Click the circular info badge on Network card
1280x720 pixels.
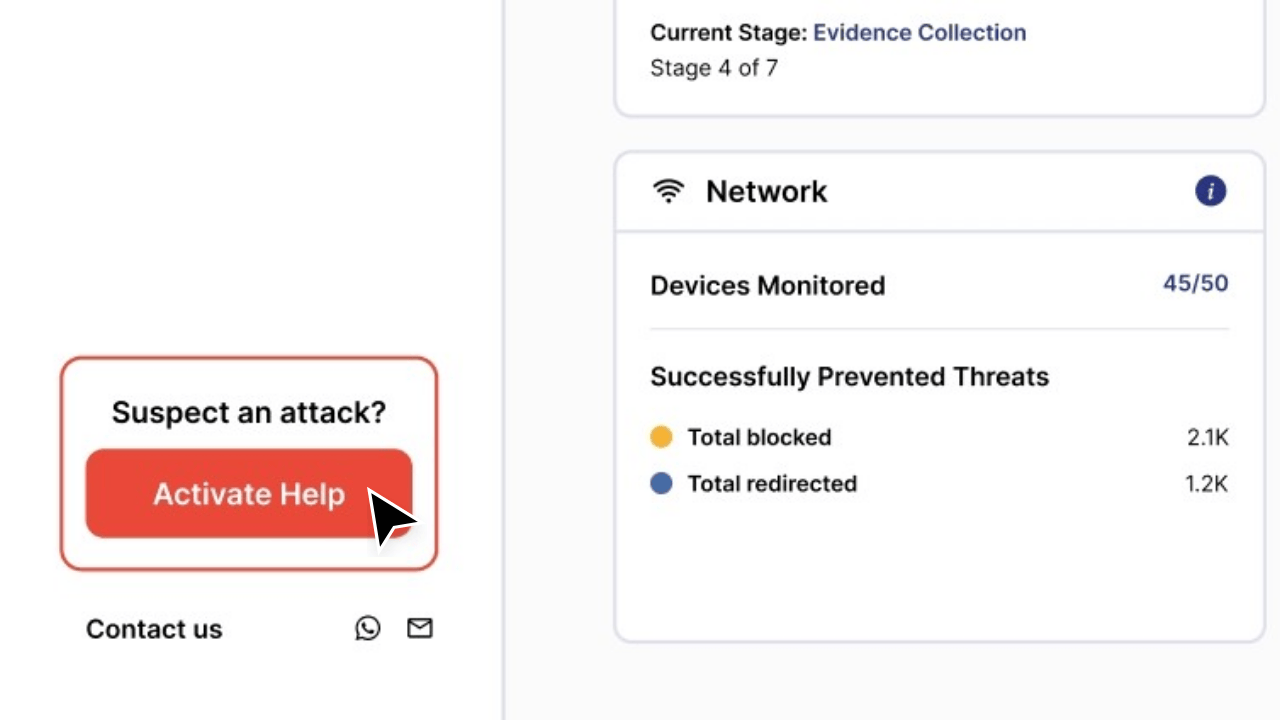(x=1210, y=191)
